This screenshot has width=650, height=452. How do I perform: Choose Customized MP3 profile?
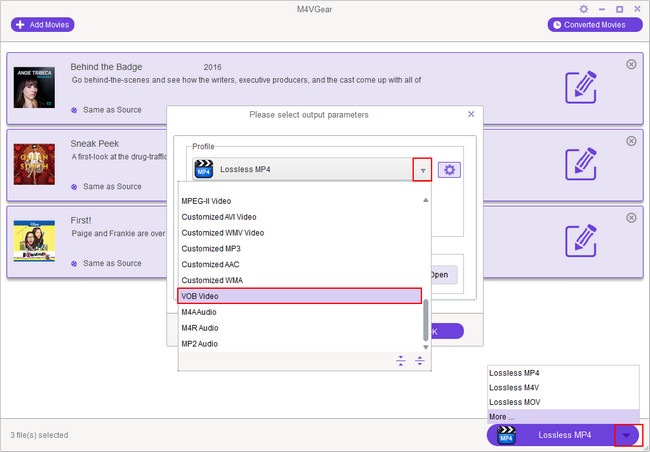point(300,248)
